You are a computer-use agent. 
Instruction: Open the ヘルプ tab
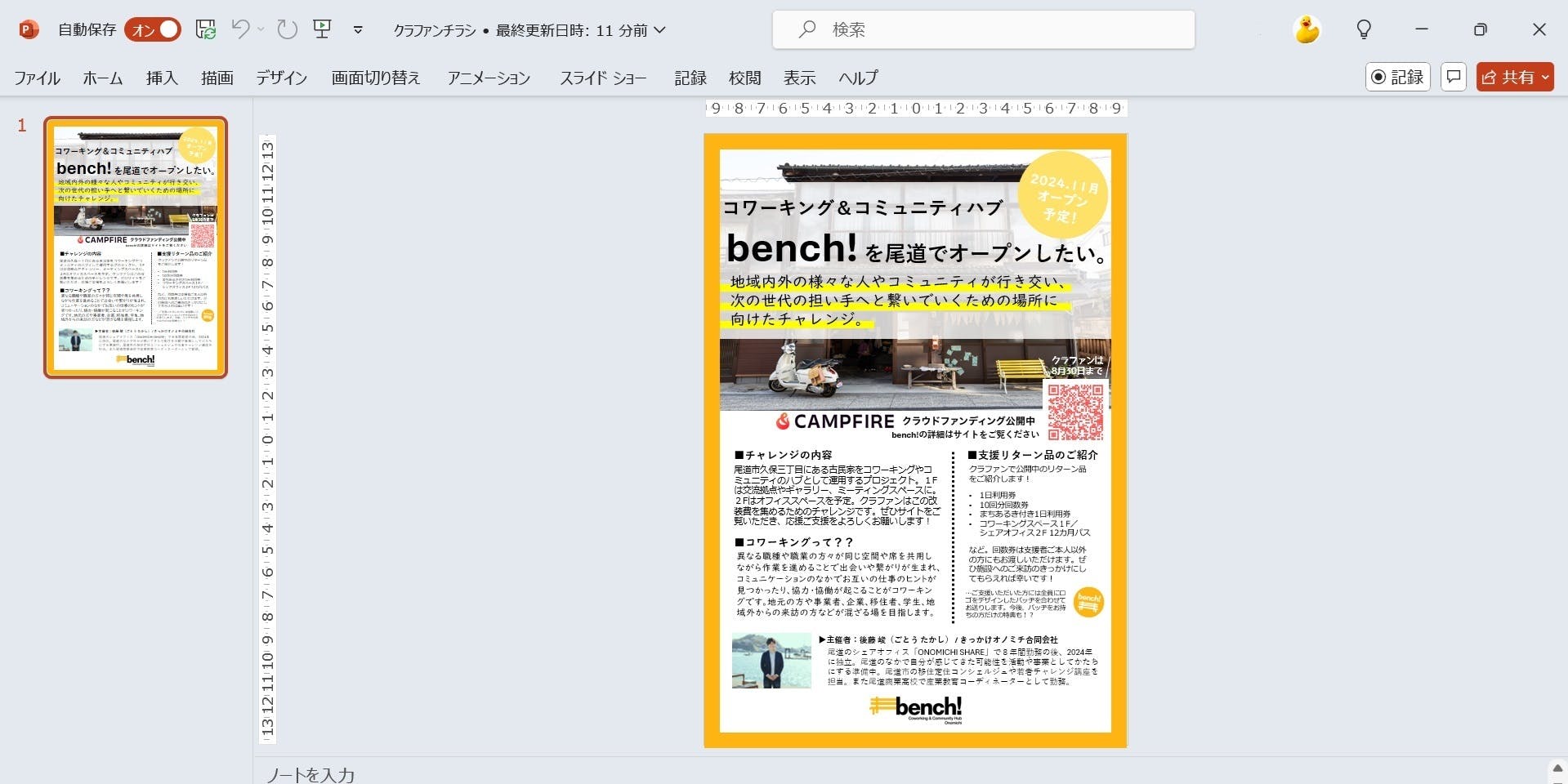858,78
